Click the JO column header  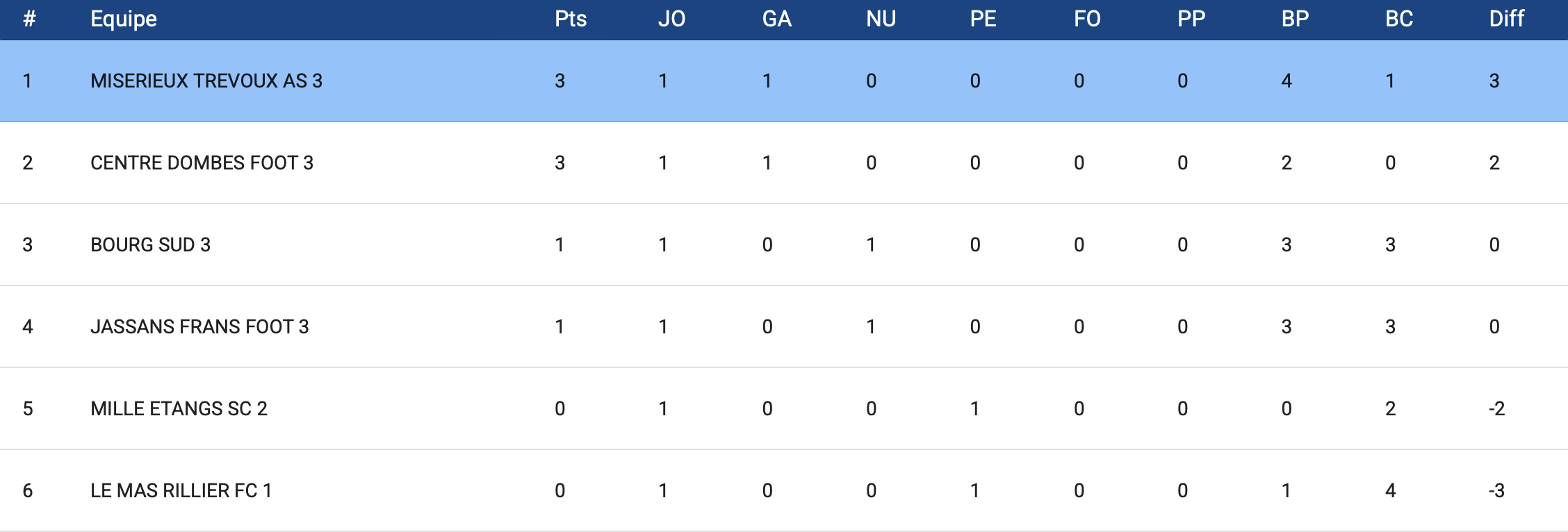[671, 19]
